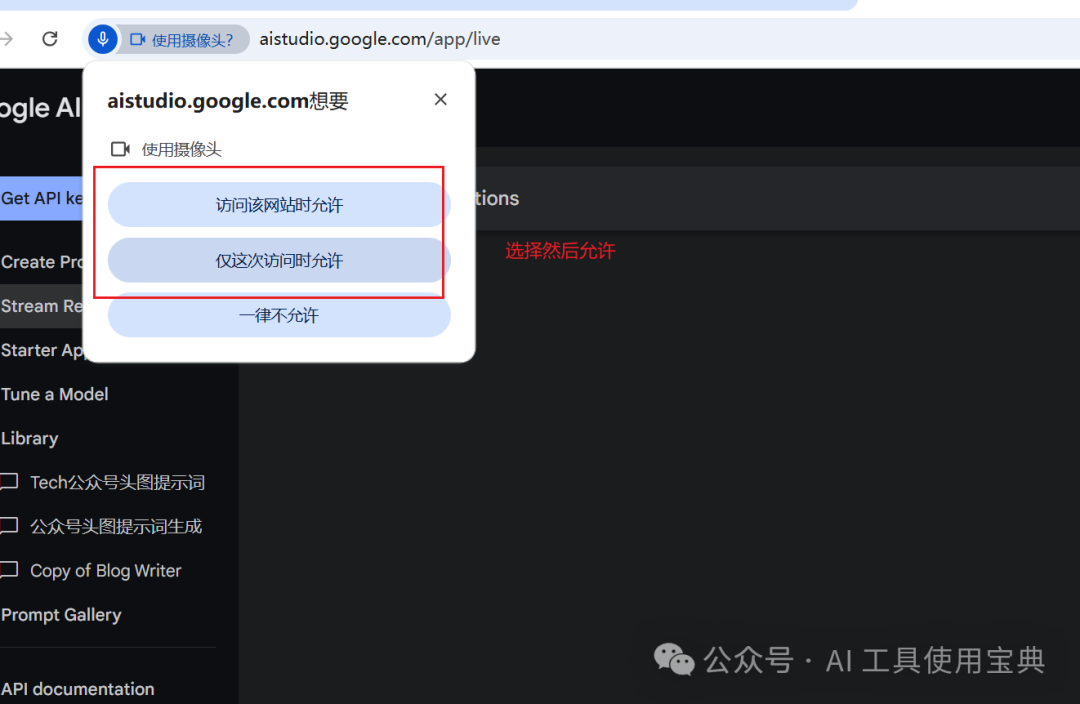Viewport: 1080px width, 704px height.
Task: Reload the page with refresh icon
Action: (x=50, y=39)
